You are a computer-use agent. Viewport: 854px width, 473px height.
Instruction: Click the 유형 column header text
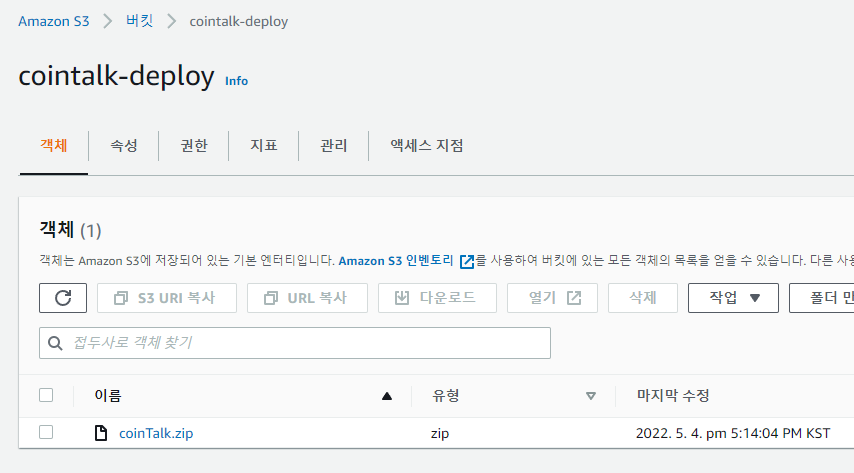coord(446,396)
